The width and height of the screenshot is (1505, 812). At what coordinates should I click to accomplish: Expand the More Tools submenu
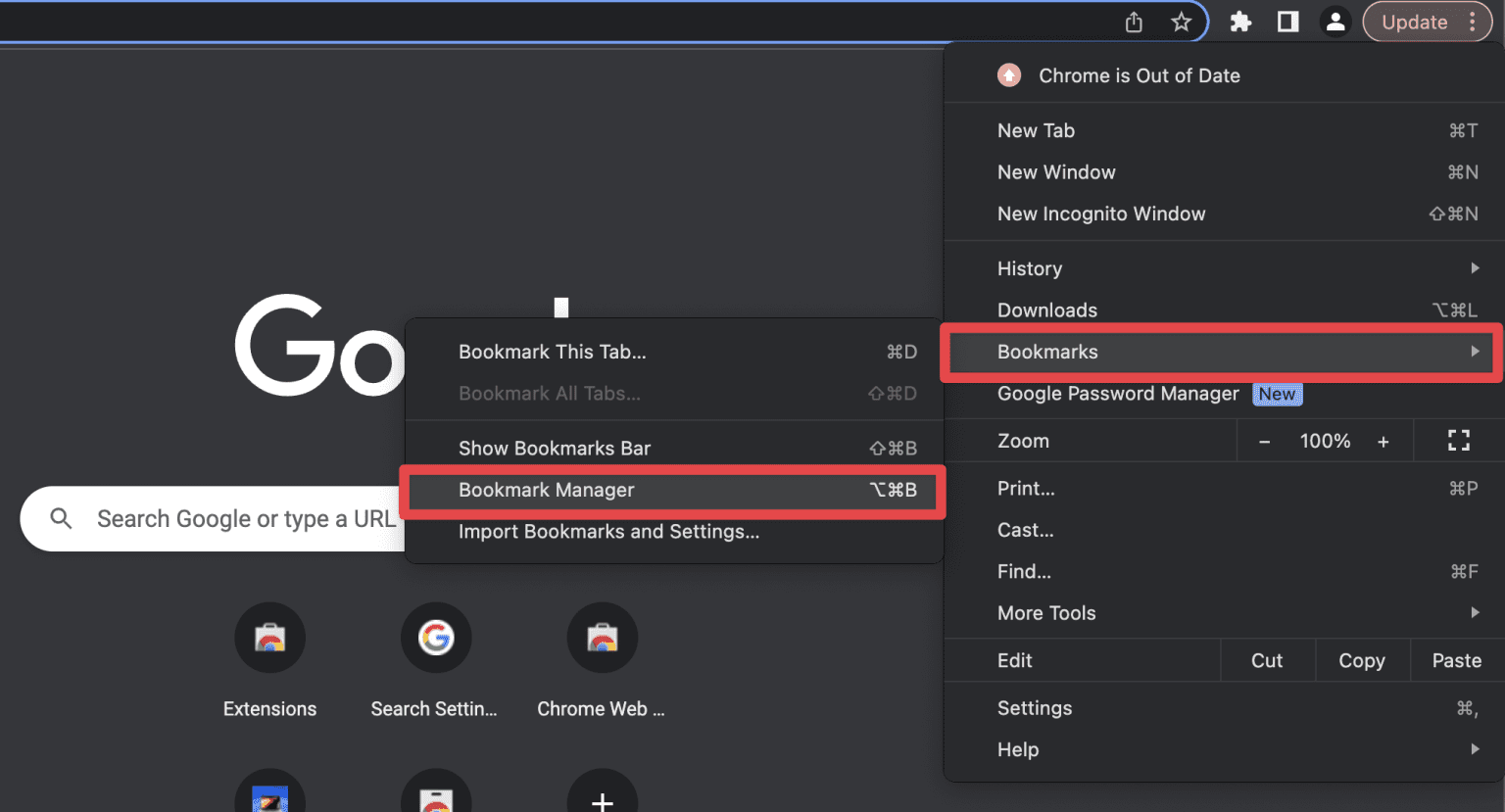point(1046,613)
